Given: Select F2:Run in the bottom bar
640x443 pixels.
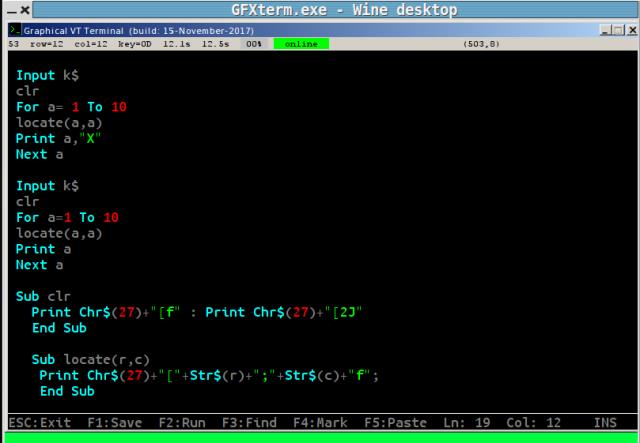Looking at the screenshot, I should pyautogui.click(x=181, y=423).
